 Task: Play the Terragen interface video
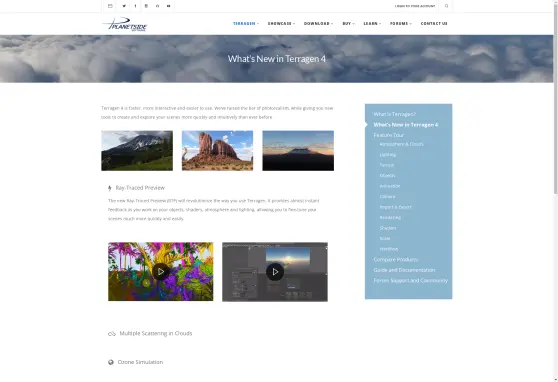[275, 272]
